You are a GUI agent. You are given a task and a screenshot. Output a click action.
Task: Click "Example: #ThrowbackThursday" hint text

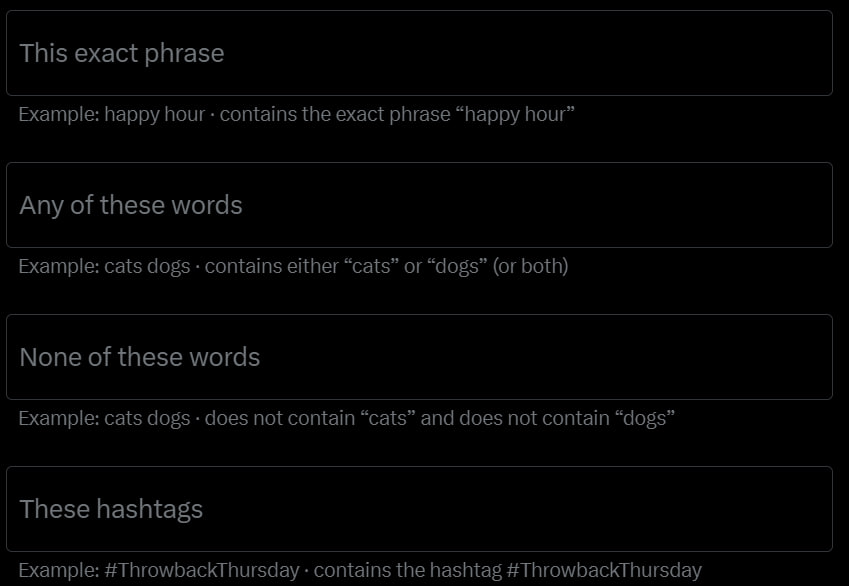point(159,570)
